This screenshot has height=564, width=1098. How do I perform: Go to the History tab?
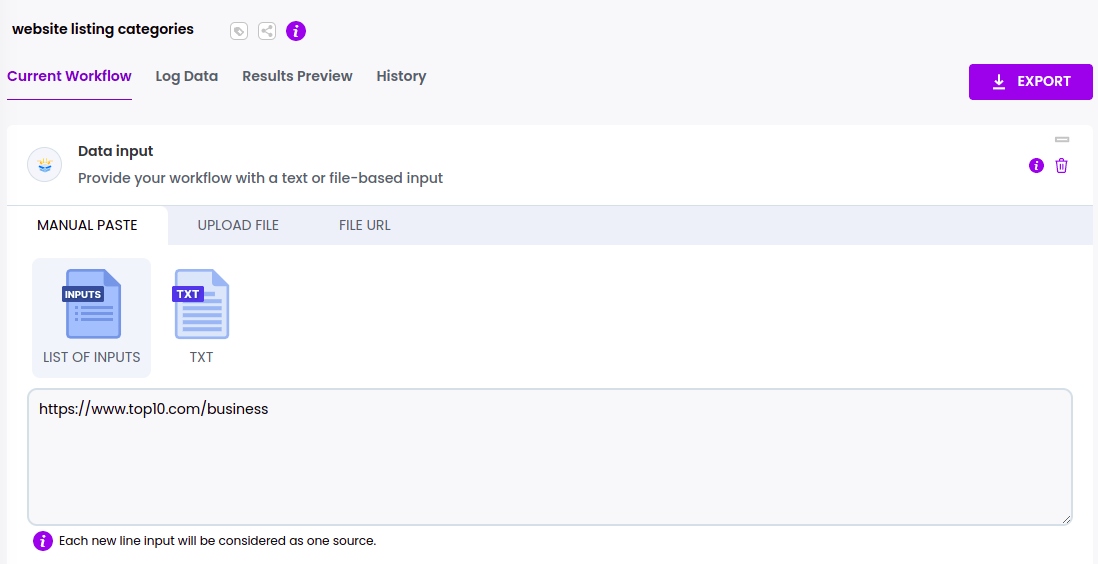pyautogui.click(x=401, y=76)
